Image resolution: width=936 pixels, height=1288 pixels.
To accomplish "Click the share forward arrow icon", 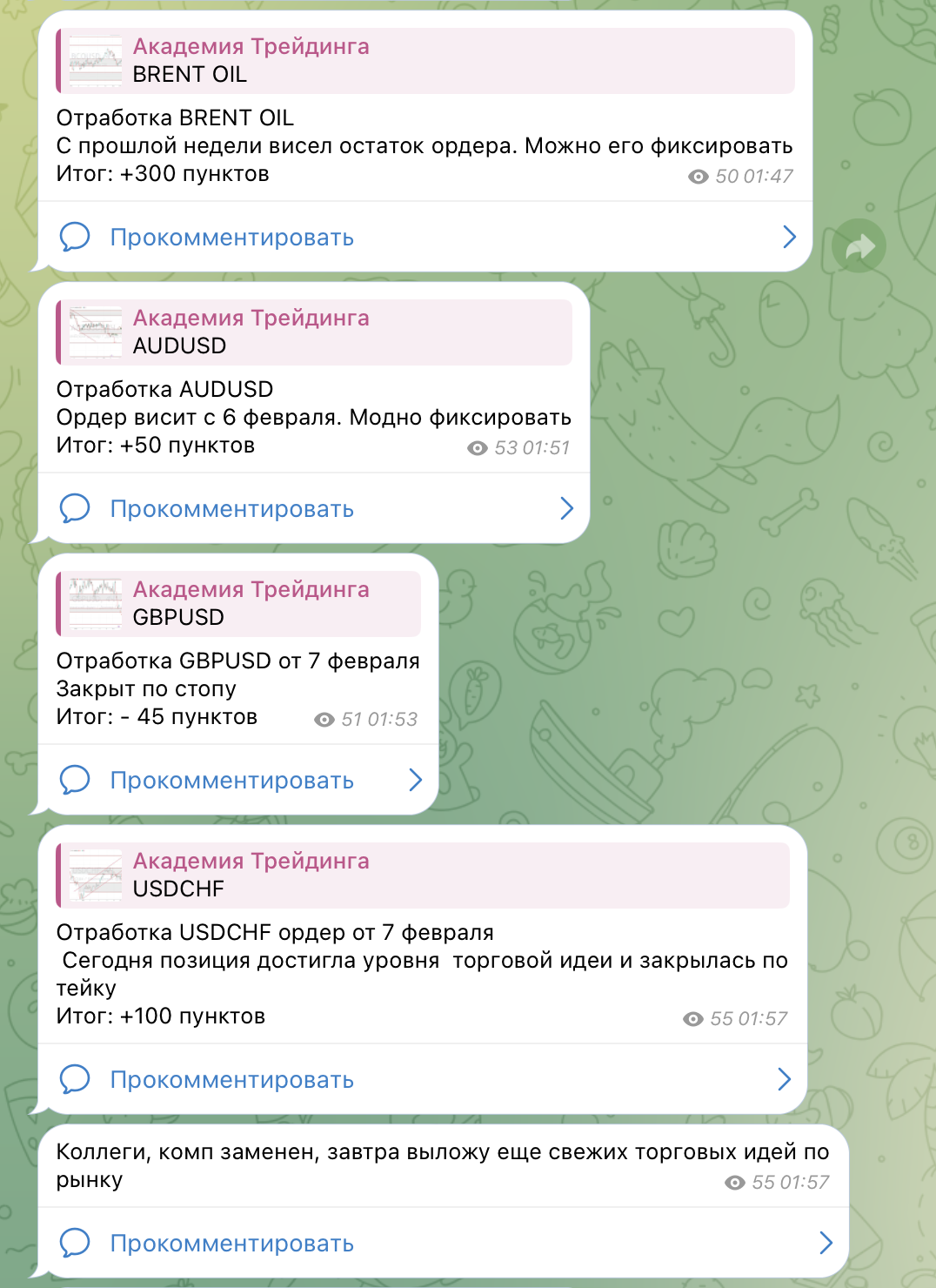I will pos(859,246).
